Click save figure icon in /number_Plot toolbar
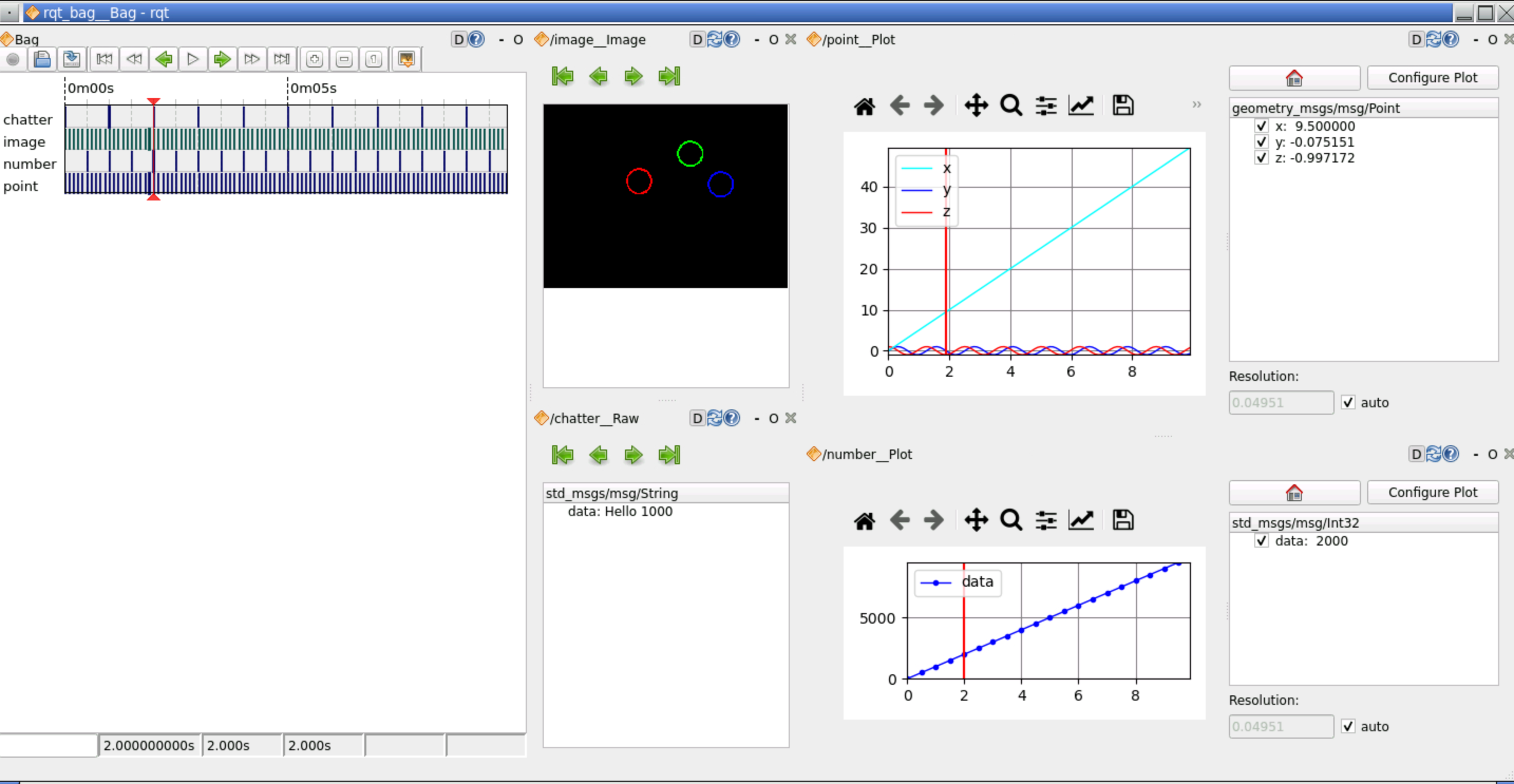The image size is (1514, 784). click(x=1123, y=520)
